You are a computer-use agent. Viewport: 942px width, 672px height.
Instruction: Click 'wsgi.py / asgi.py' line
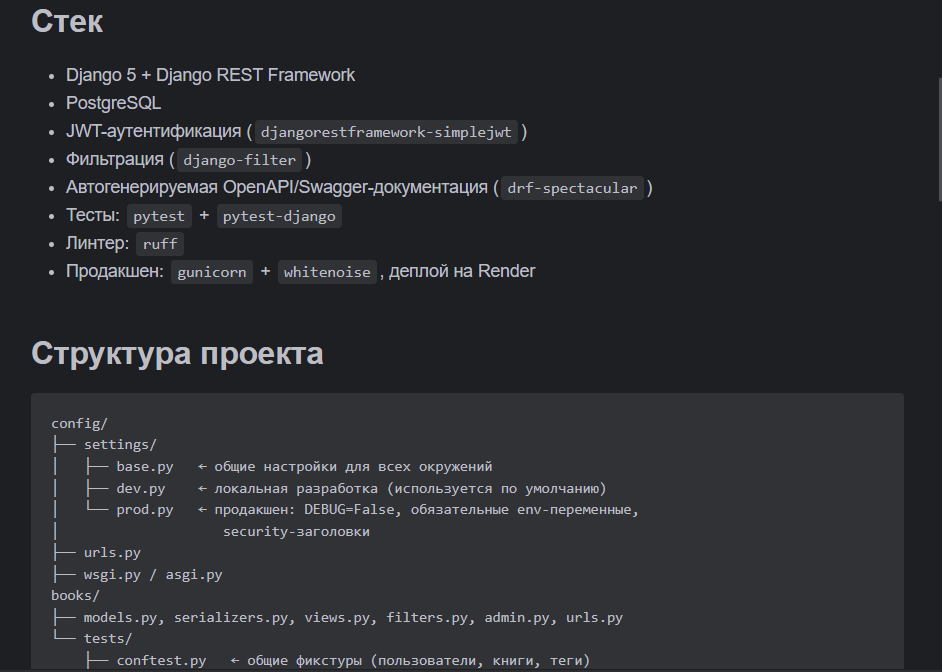[x=153, y=575]
